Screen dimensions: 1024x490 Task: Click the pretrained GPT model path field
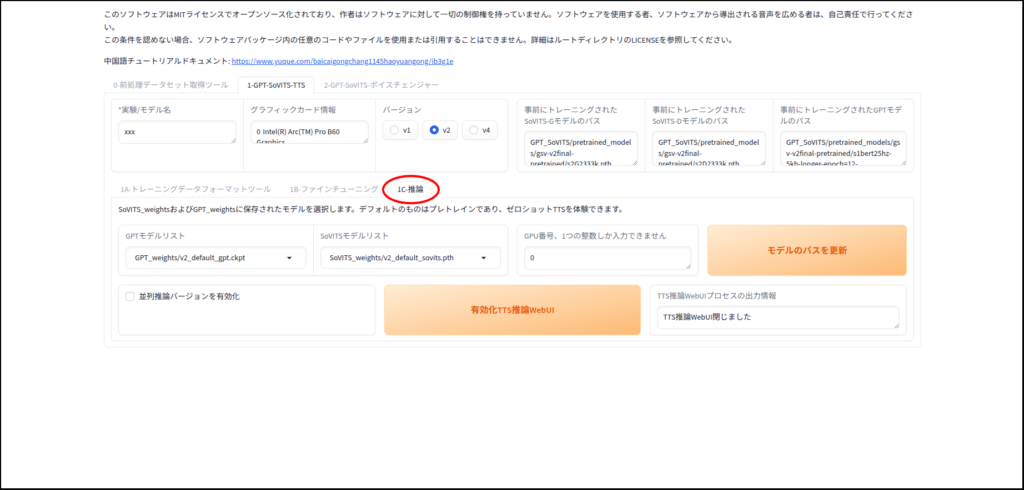[x=842, y=148]
